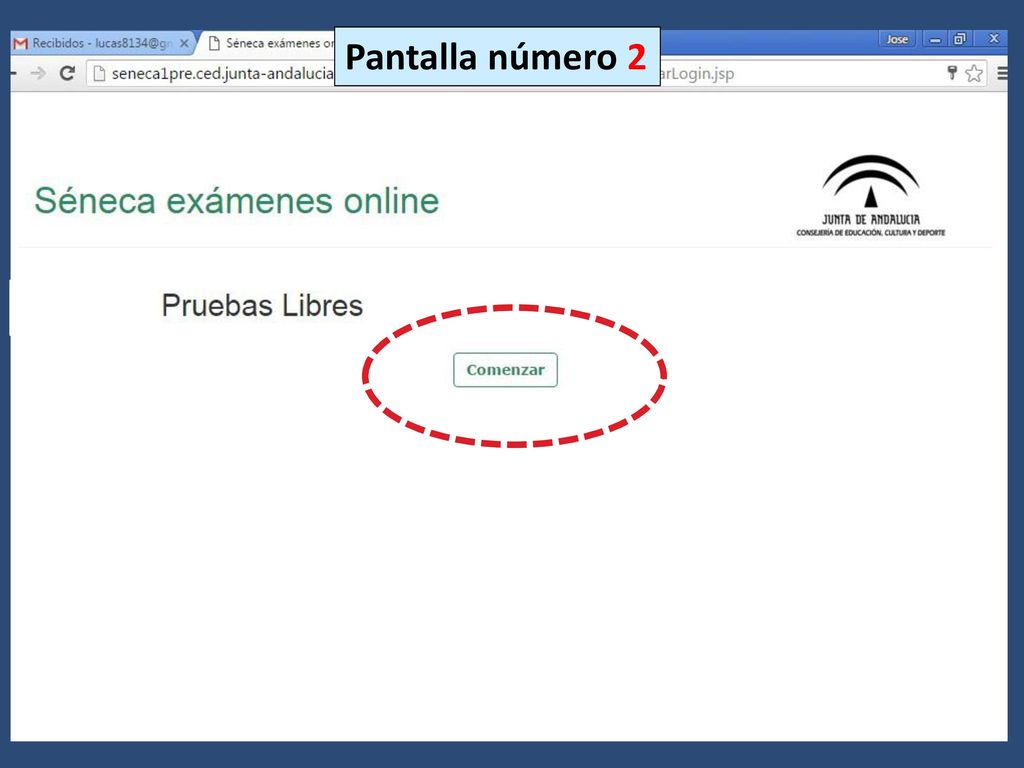Click the document favicon on Séneca tab
The image size is (1024, 768).
[x=214, y=43]
